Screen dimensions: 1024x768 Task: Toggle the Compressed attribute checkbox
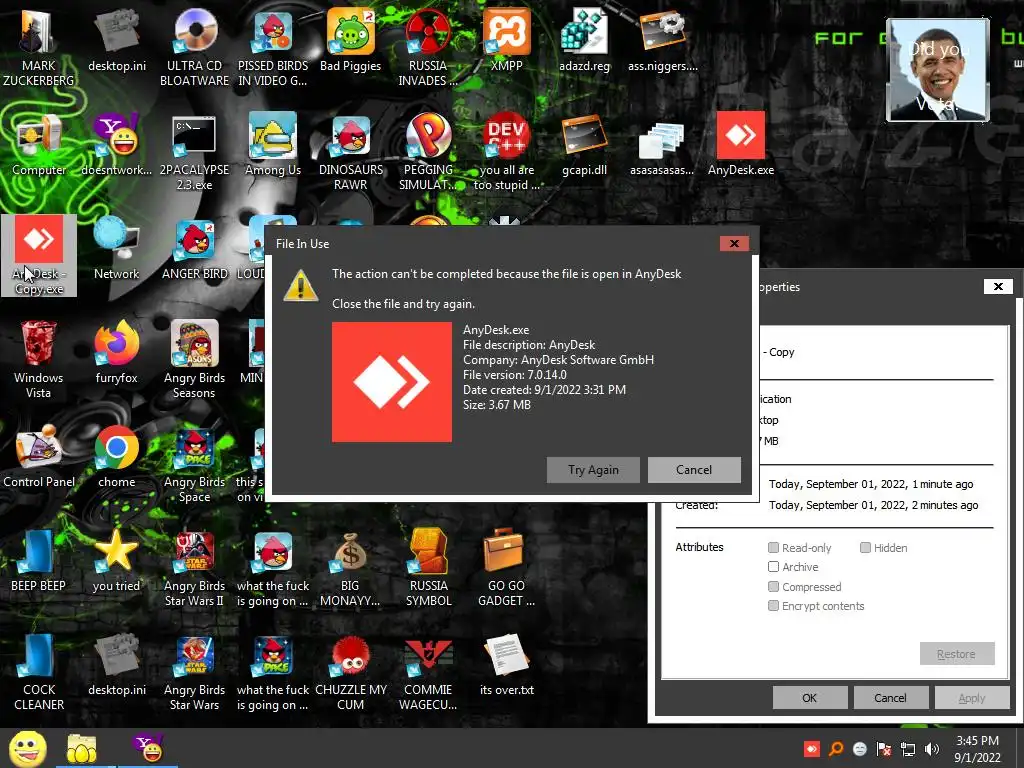point(773,586)
